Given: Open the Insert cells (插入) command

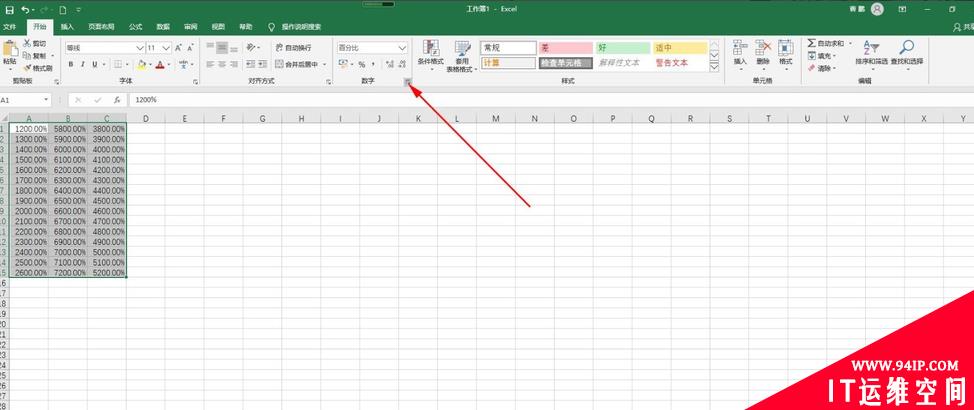Looking at the screenshot, I should click(x=740, y=55).
